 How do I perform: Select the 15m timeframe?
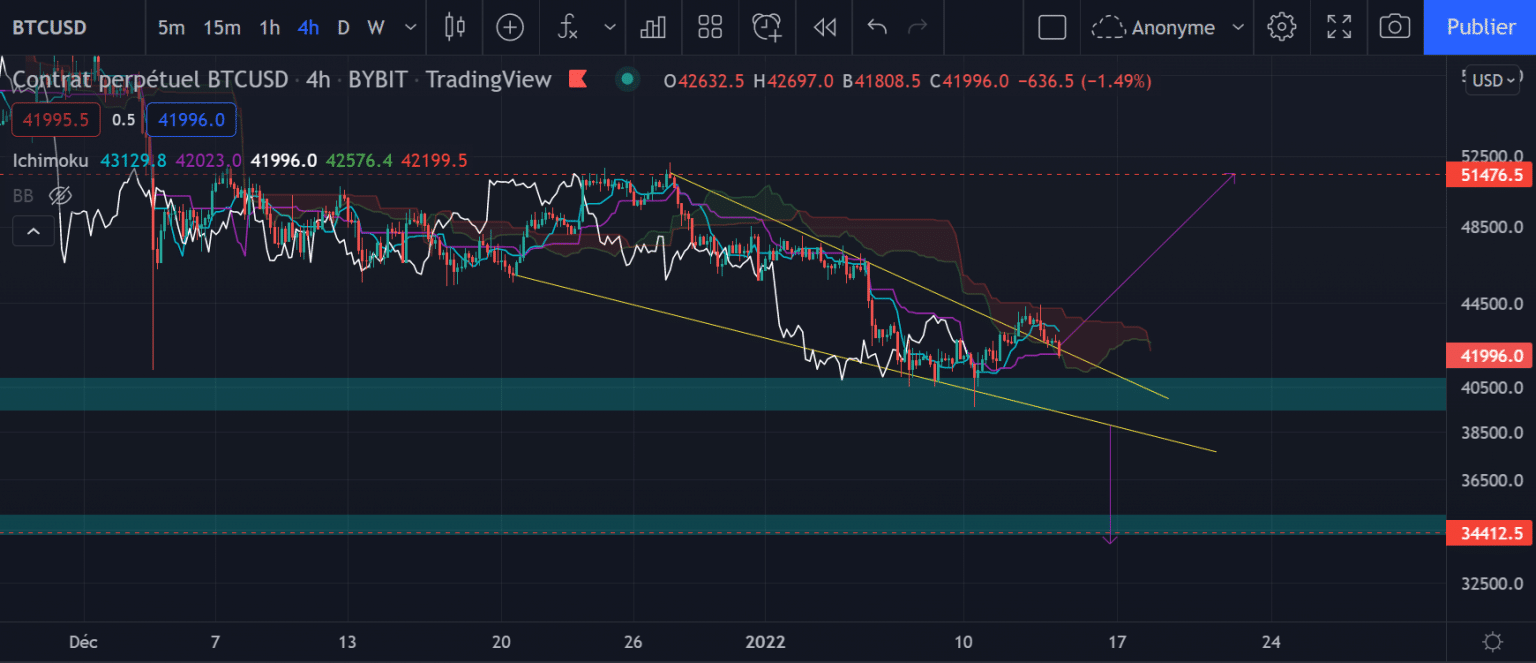click(x=222, y=27)
